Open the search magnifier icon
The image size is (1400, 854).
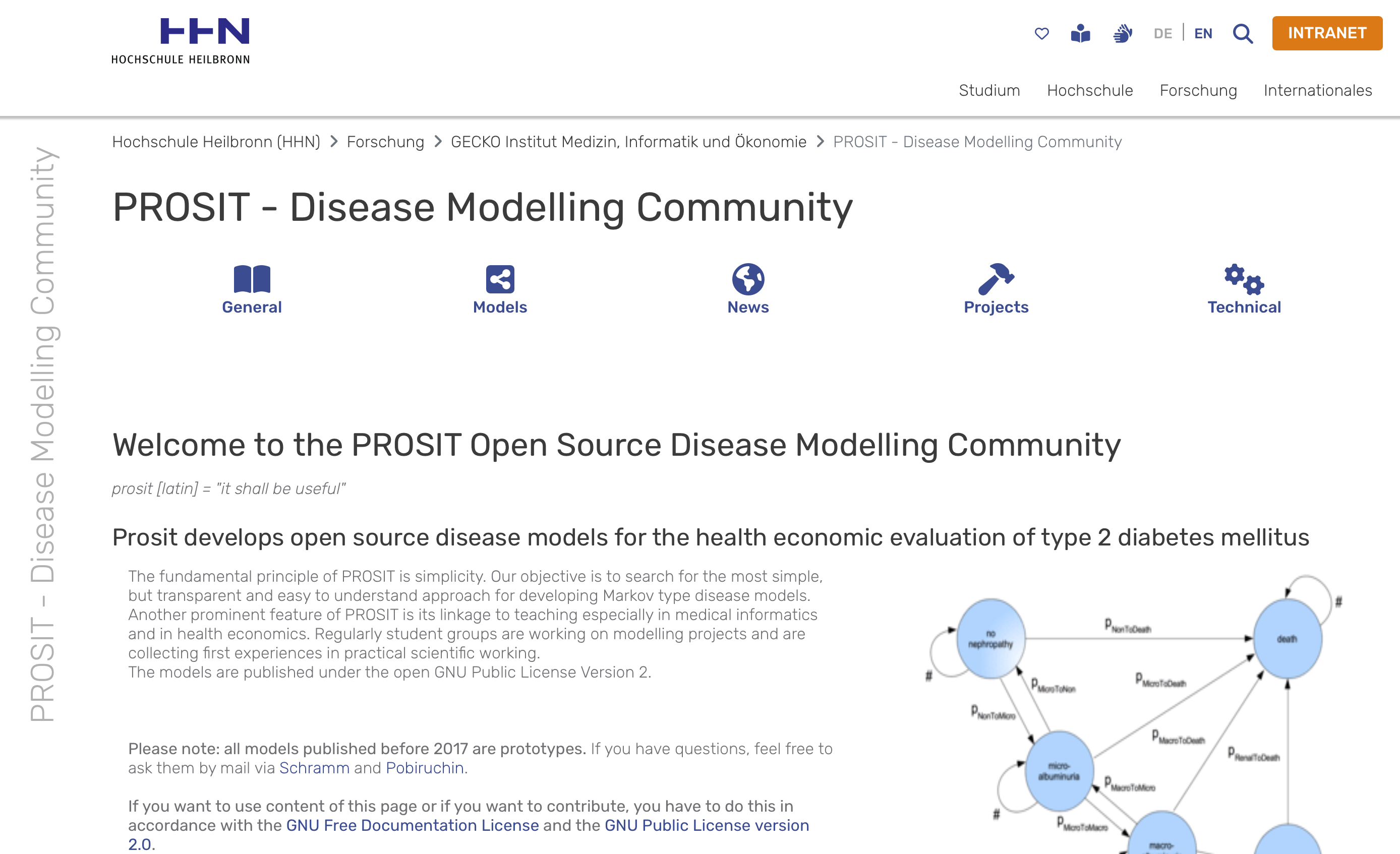click(1243, 33)
